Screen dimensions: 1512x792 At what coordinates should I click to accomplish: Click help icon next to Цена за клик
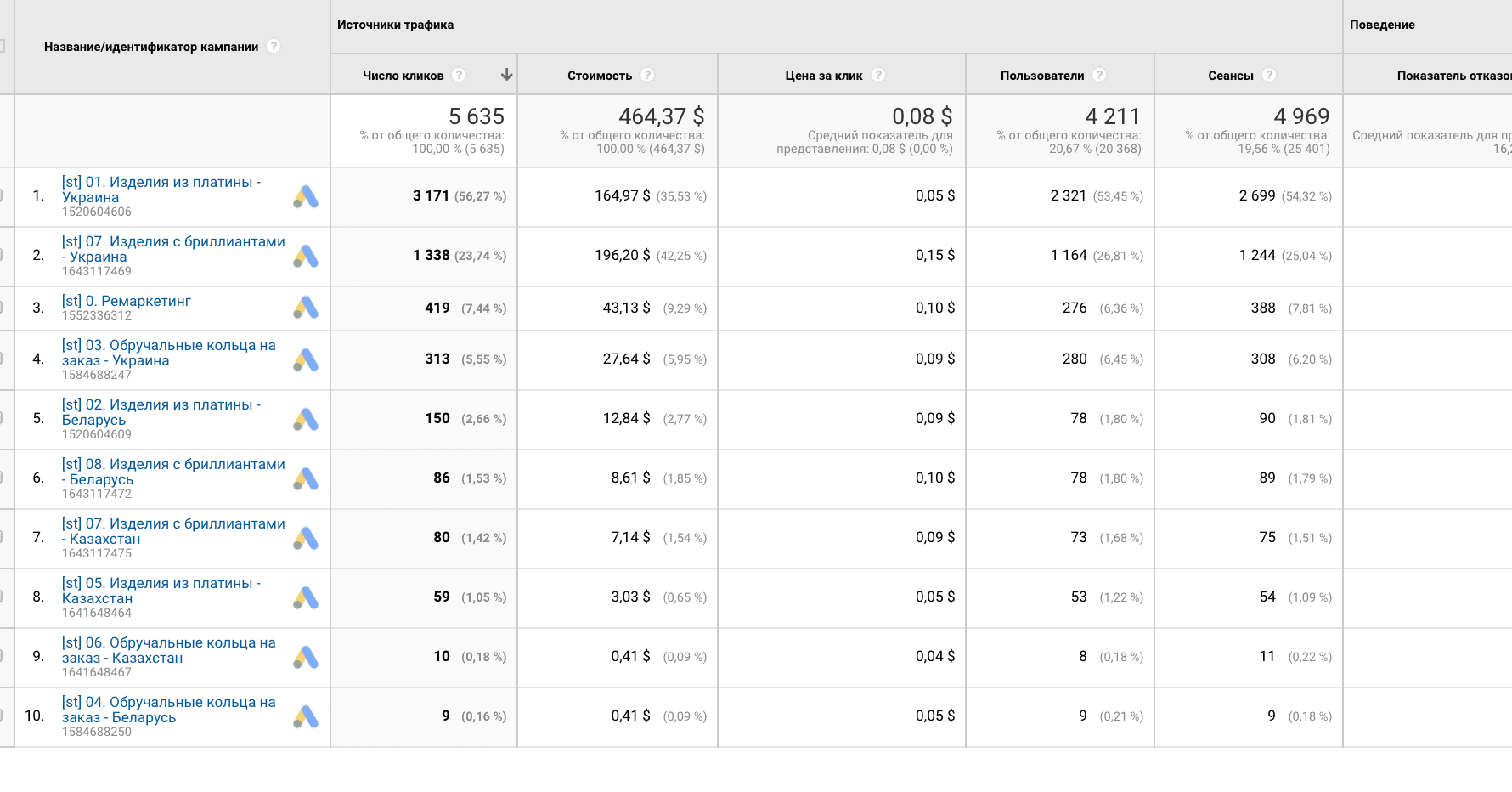878,75
